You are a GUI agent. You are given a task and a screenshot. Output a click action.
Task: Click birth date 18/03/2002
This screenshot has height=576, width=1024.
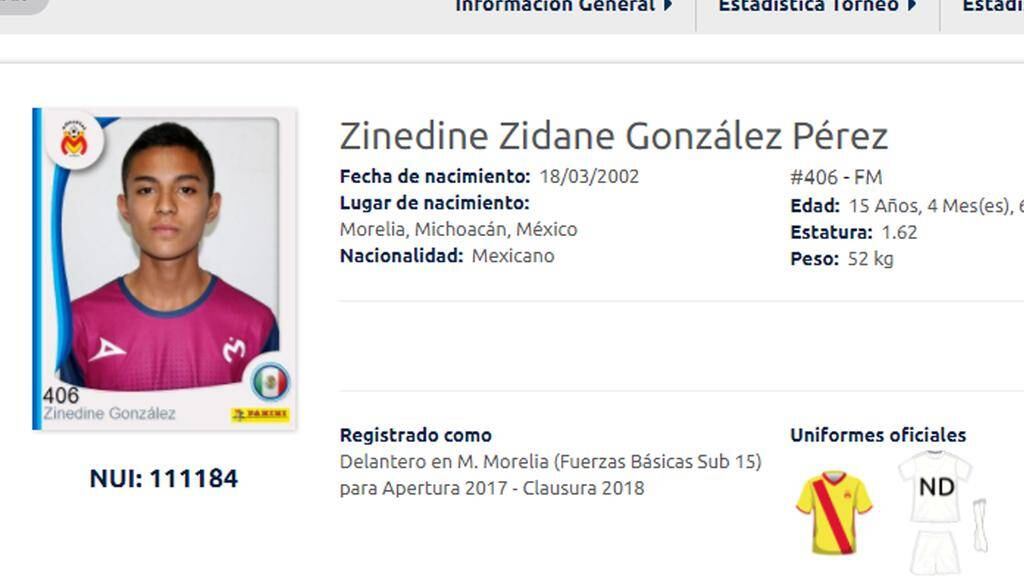[589, 176]
